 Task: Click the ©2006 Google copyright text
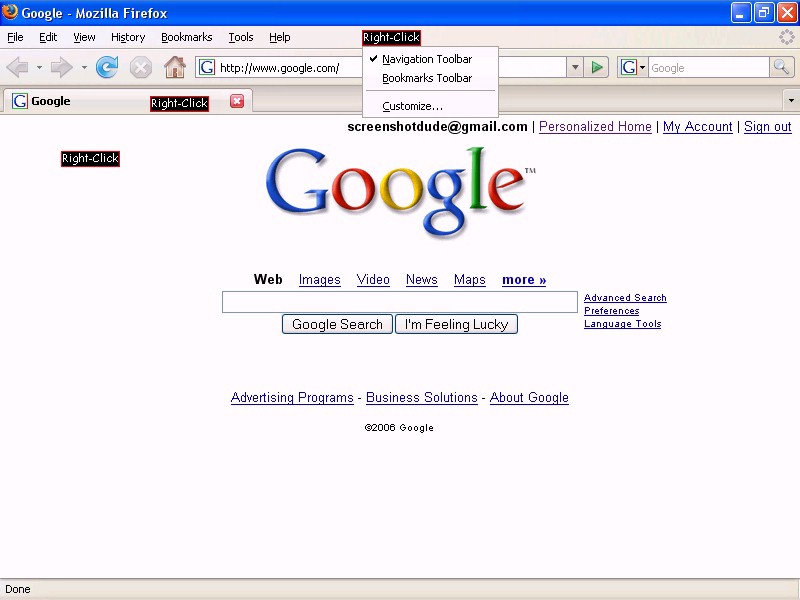point(399,428)
